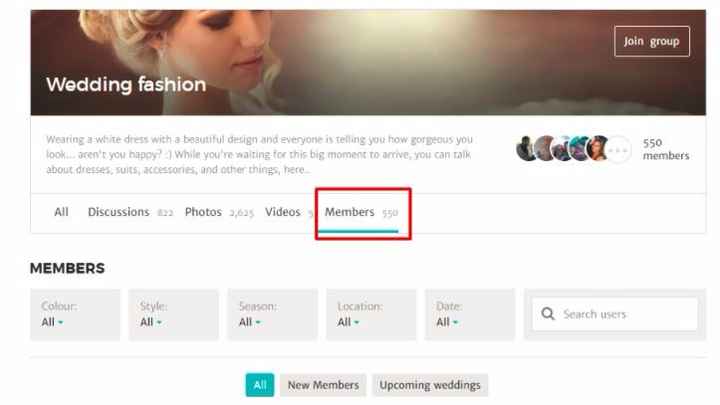The width and height of the screenshot is (720, 405).
Task: Expand the Style filter dropdown
Action: tap(174, 314)
